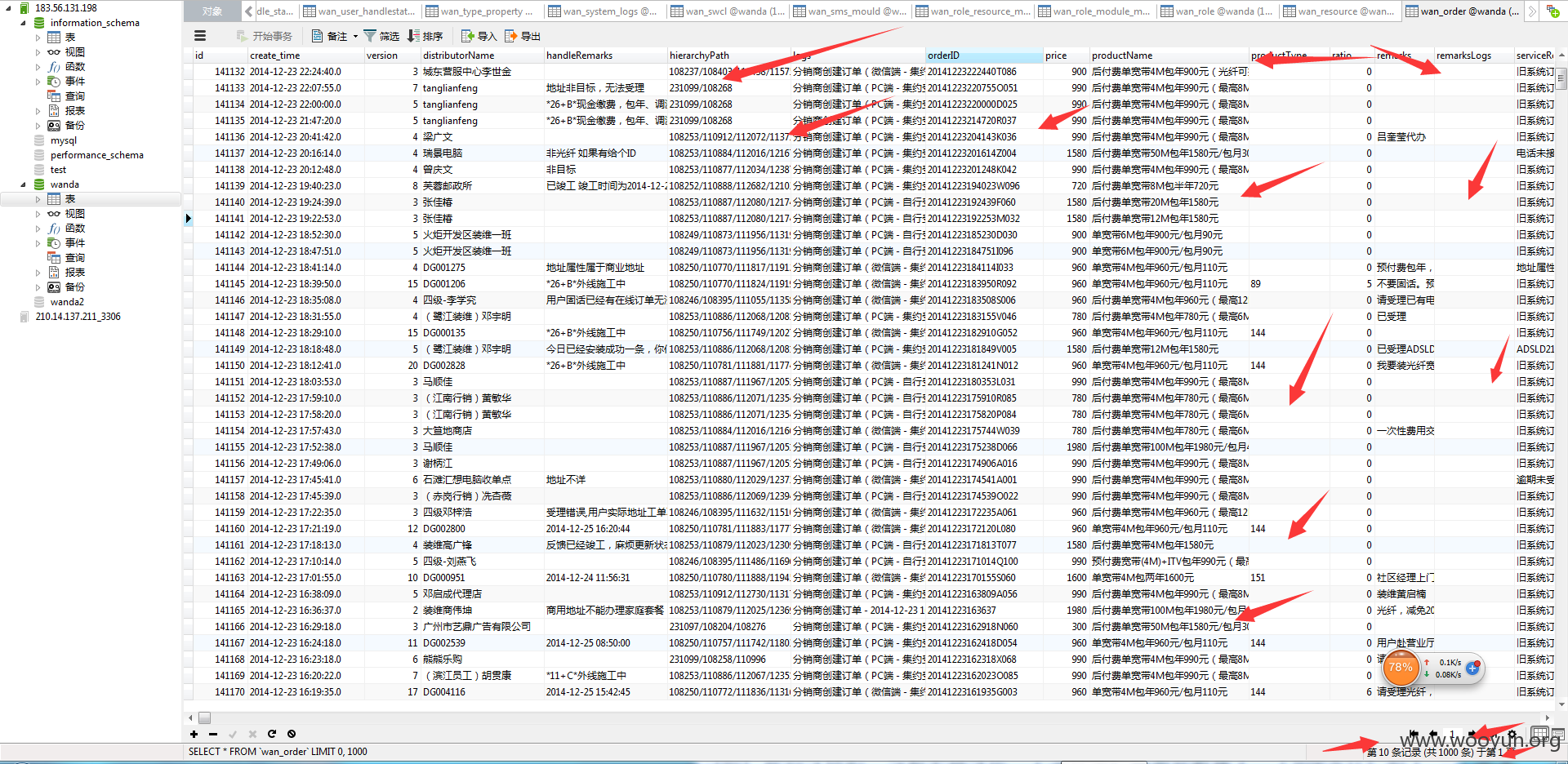Switch to the wan_resource @wanda tab
Viewport: 1568px width, 764px height.
click(x=1339, y=11)
